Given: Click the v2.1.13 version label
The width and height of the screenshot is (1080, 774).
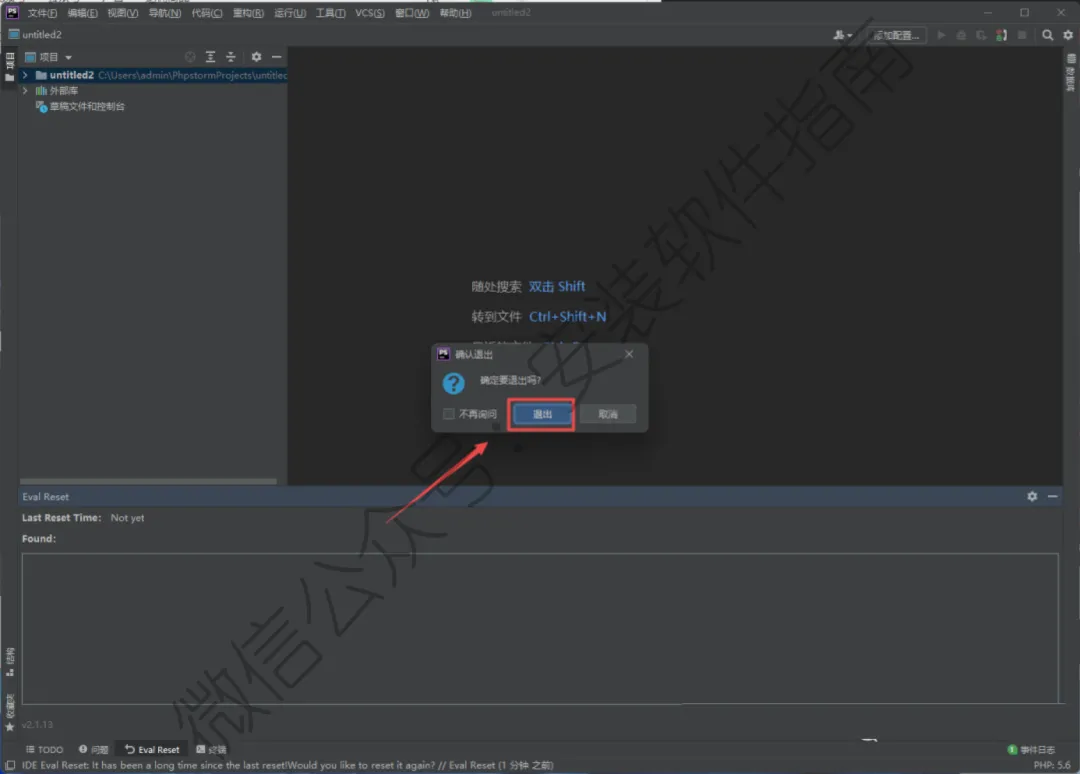Looking at the screenshot, I should tap(37, 724).
